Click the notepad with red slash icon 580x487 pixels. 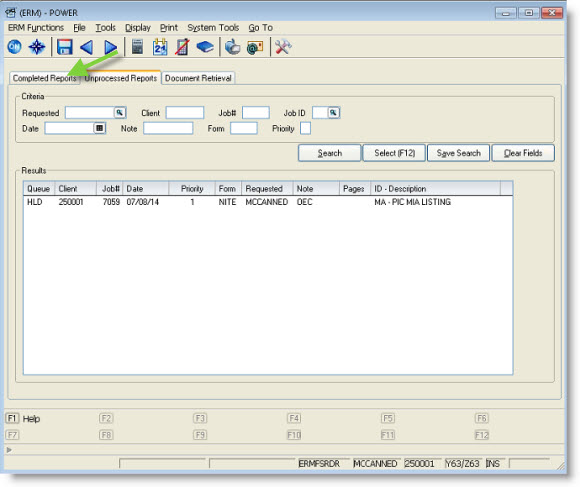click(x=182, y=47)
